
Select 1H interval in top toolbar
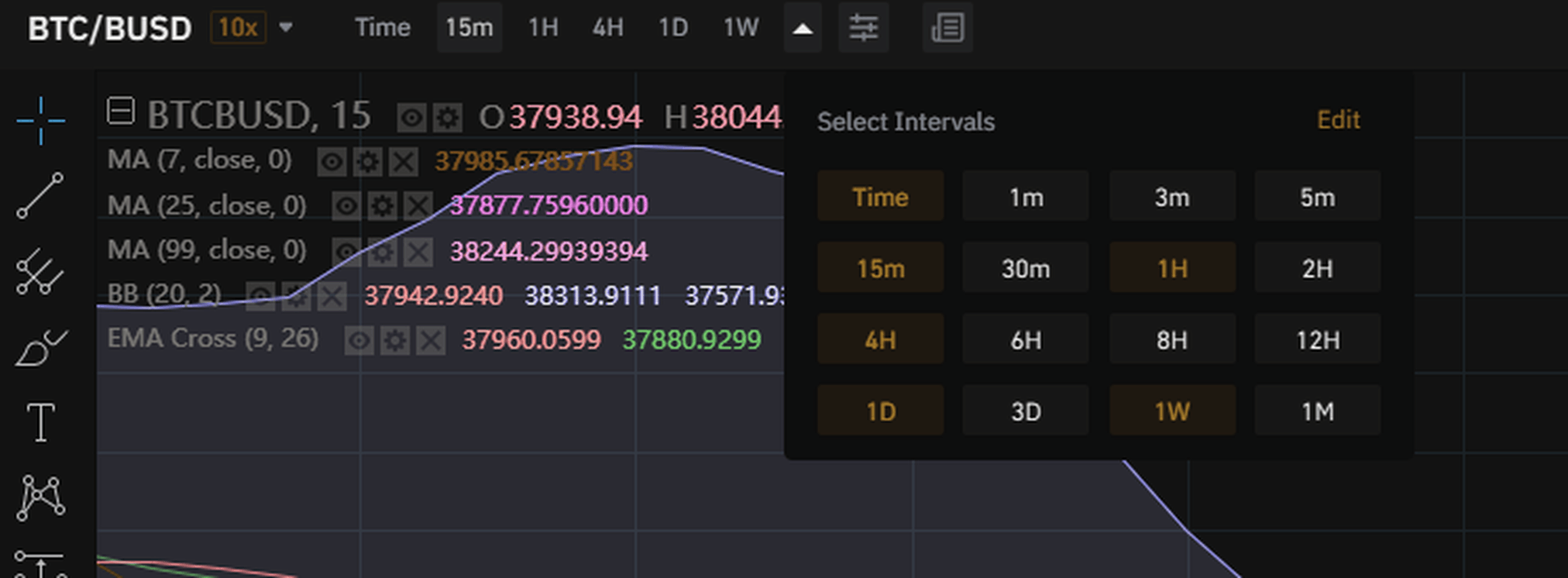(x=543, y=28)
